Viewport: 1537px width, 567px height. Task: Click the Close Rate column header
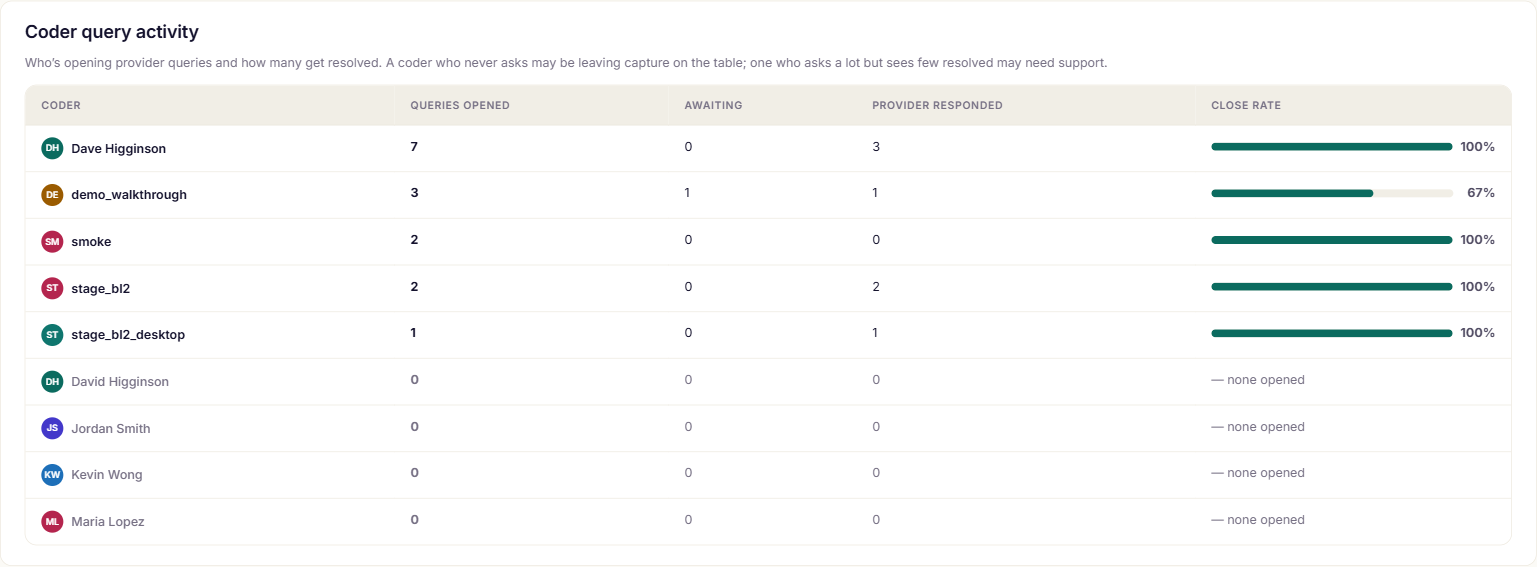(x=1246, y=105)
